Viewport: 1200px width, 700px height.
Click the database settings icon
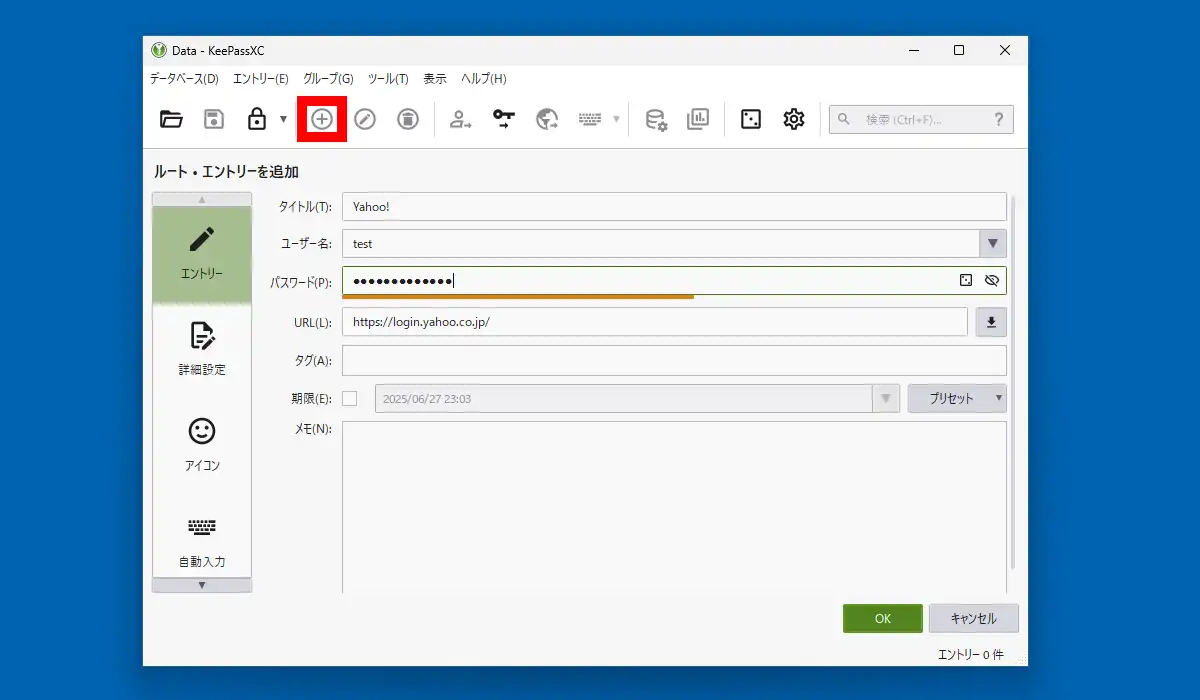pos(656,119)
